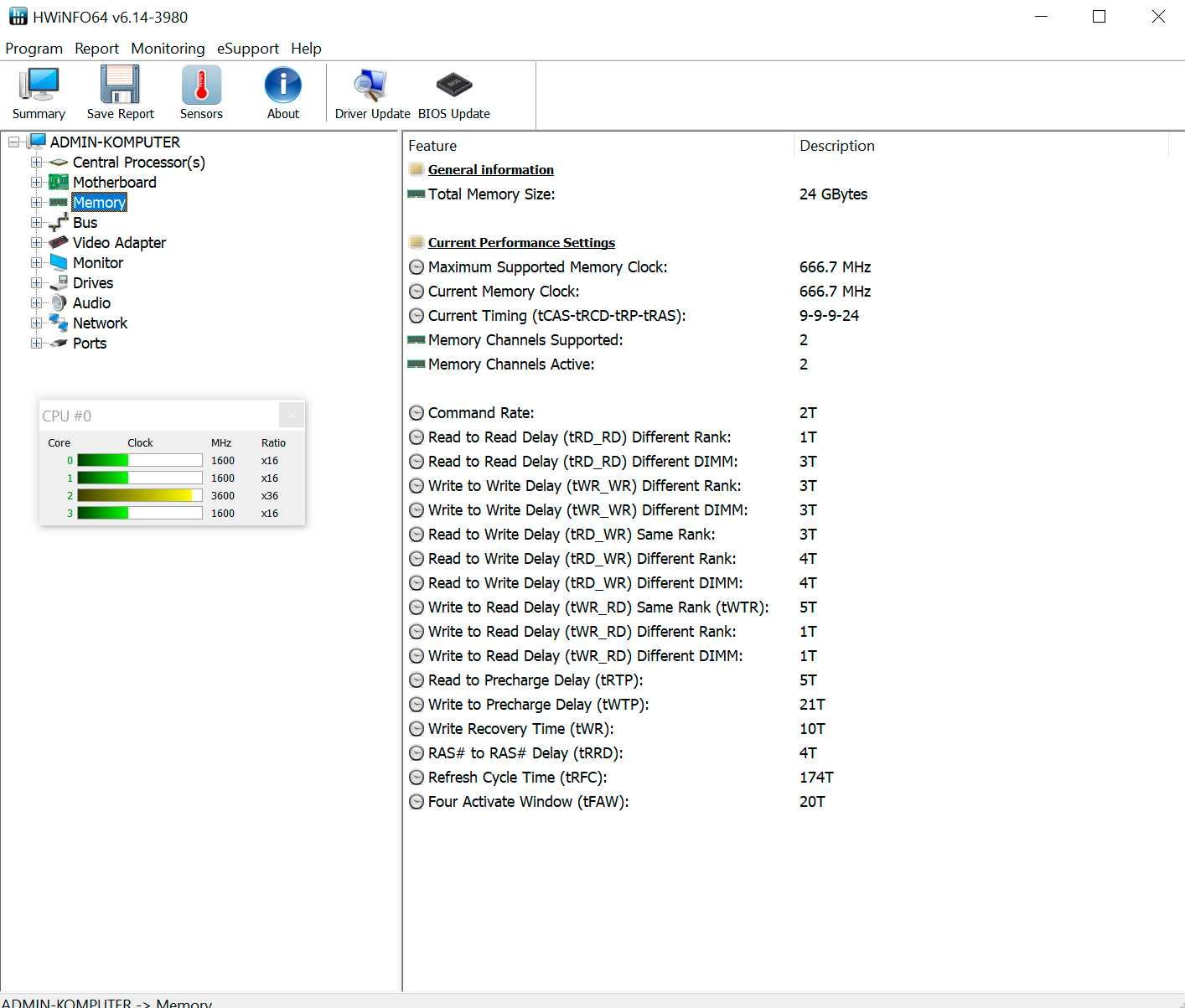Screen dimensions: 1185x1008
Task: Click the CPU #0 panel title
Action: (67, 416)
